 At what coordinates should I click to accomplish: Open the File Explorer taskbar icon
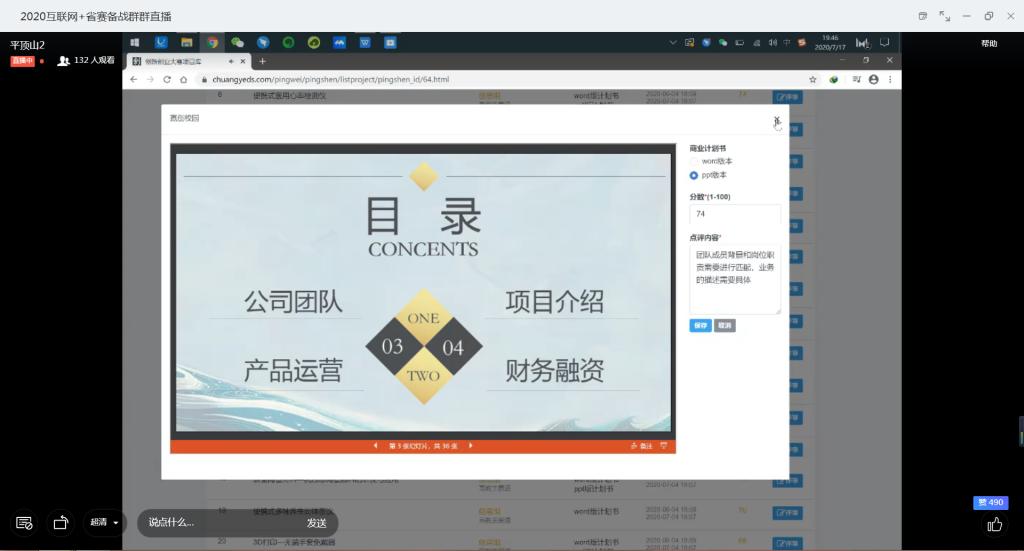click(187, 42)
